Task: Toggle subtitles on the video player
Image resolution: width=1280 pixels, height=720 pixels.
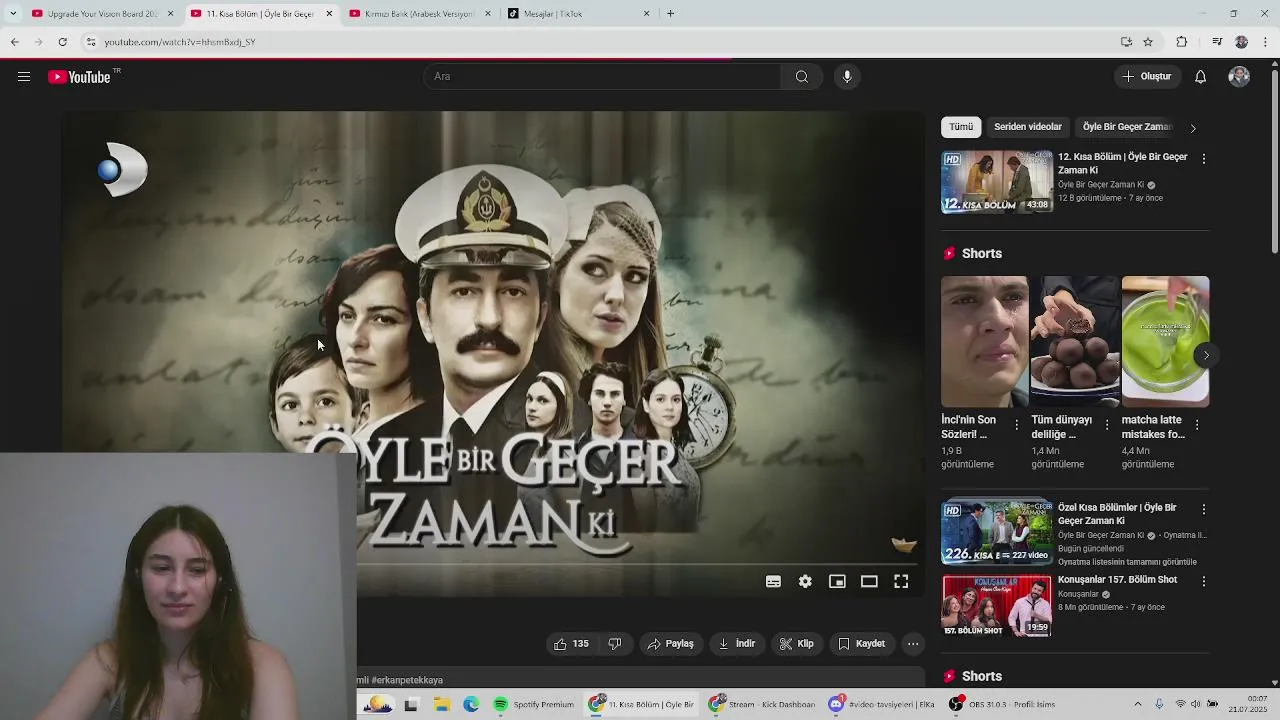Action: (x=773, y=582)
